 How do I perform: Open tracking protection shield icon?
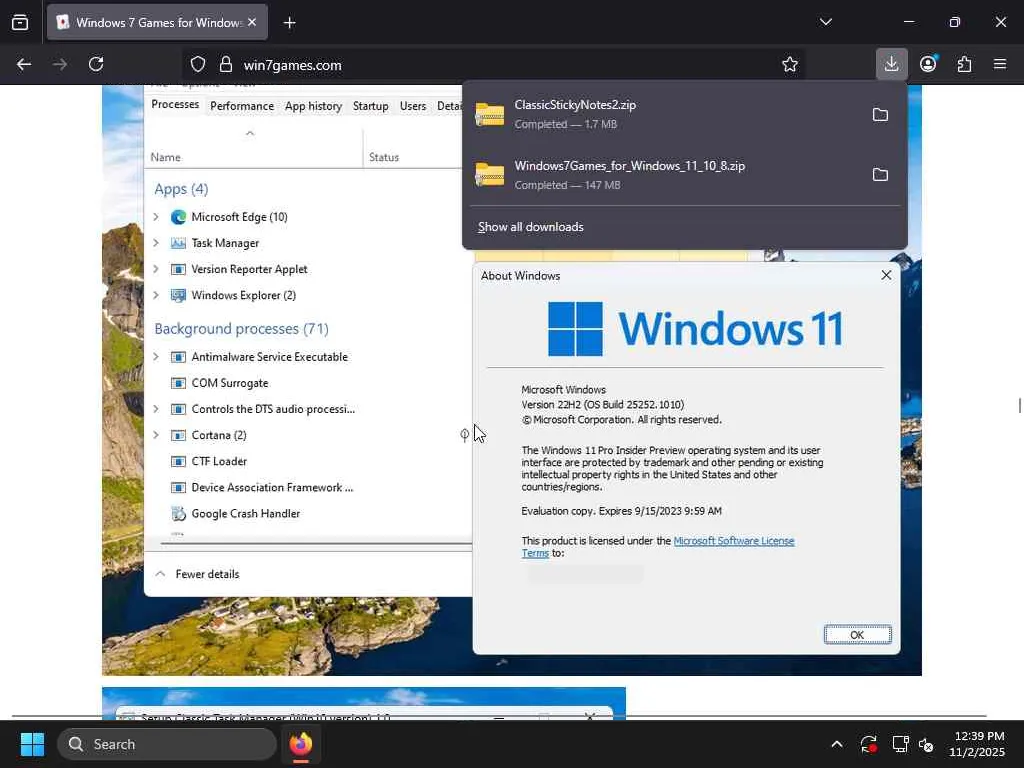198,65
